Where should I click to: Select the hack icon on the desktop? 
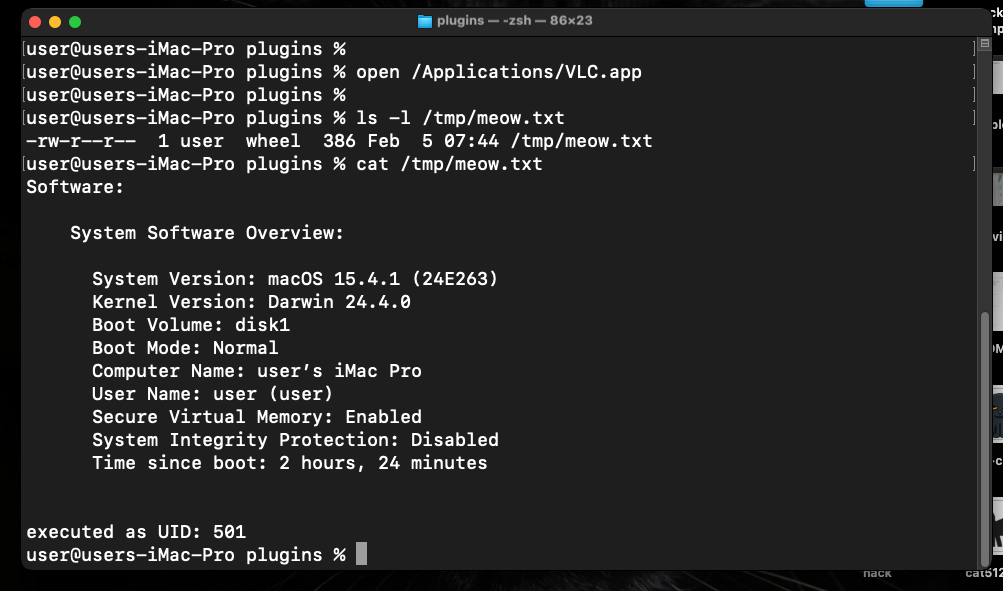tap(875, 573)
